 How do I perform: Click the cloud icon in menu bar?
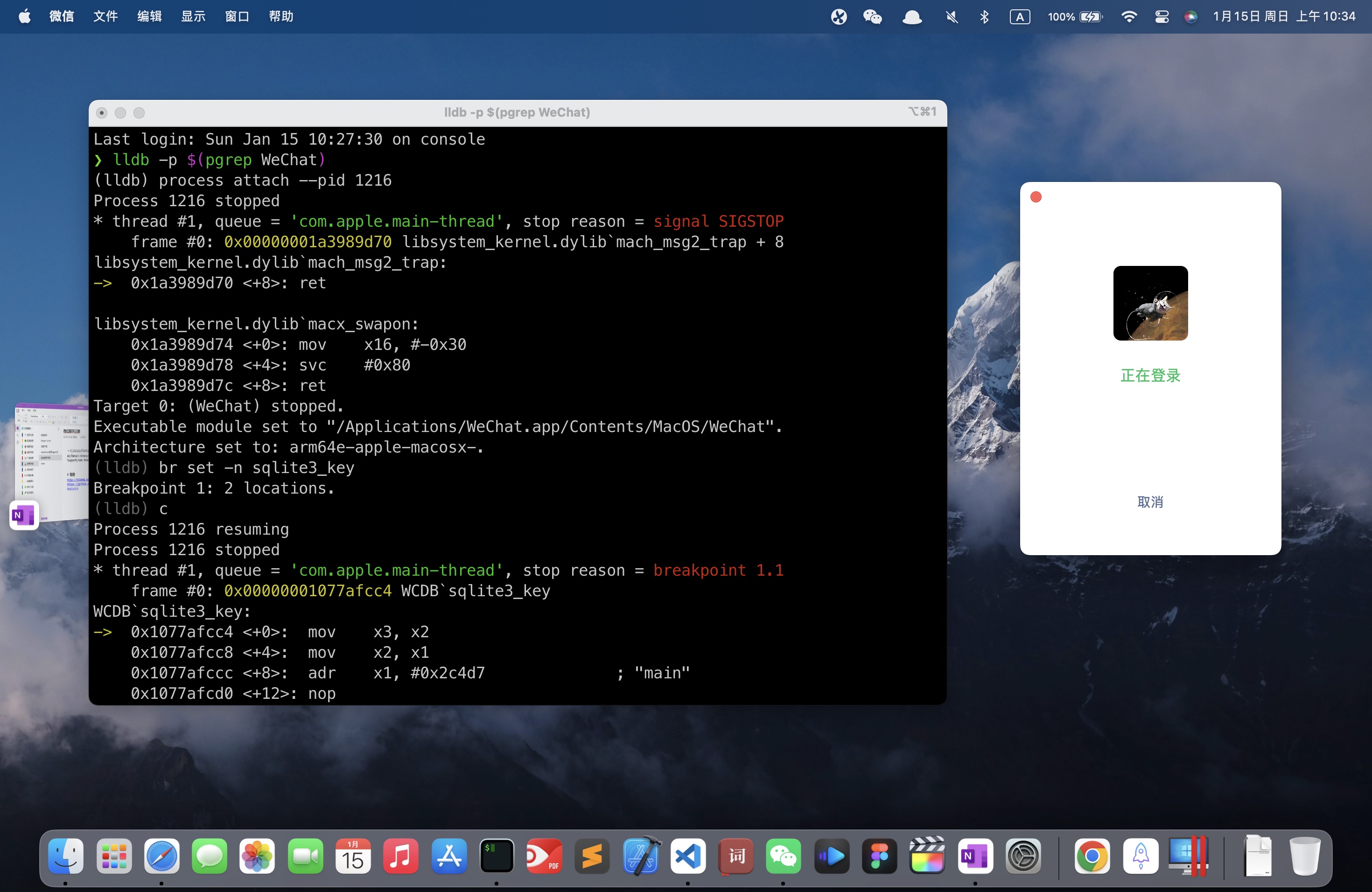912,17
